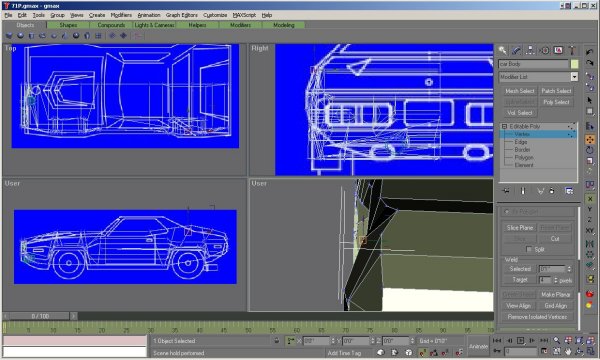Click the Play Animation button
The width and height of the screenshot is (600, 360).
point(520,340)
